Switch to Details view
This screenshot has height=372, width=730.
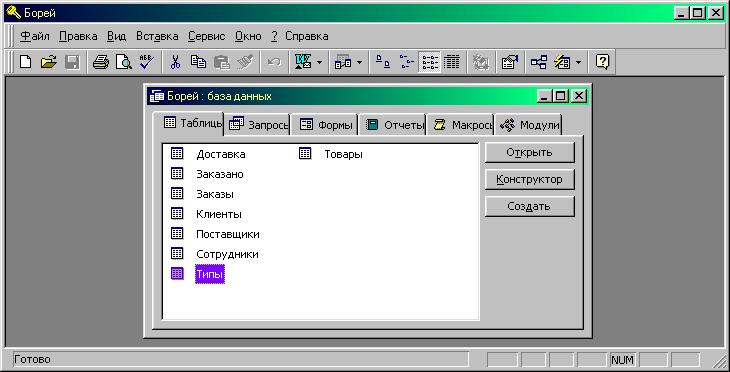point(452,62)
